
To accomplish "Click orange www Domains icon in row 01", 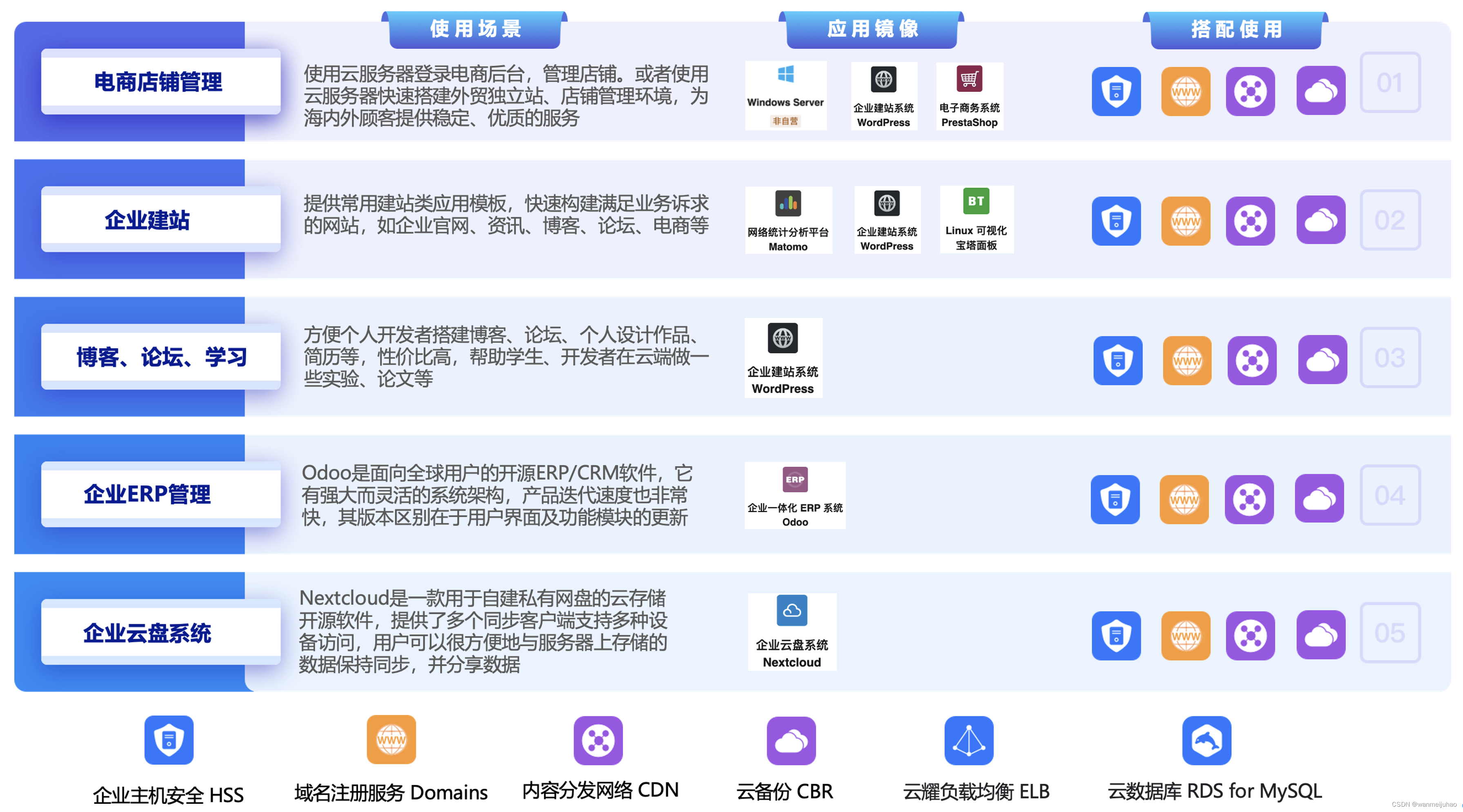I will (1186, 91).
